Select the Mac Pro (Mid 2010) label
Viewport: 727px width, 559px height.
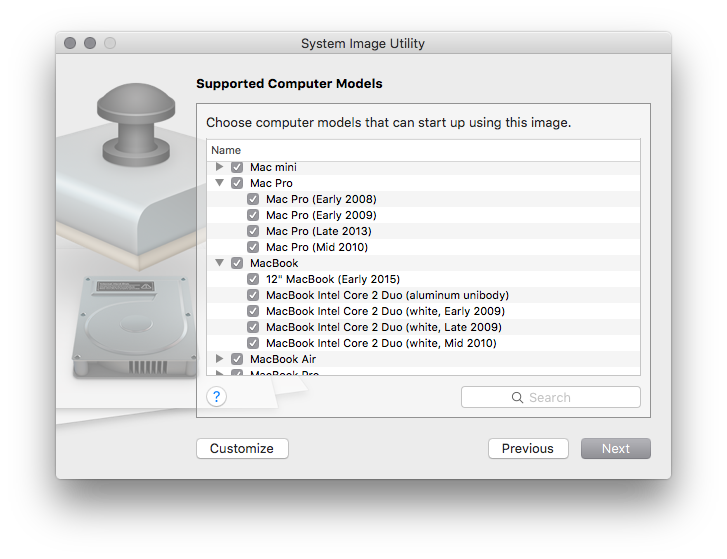(317, 247)
